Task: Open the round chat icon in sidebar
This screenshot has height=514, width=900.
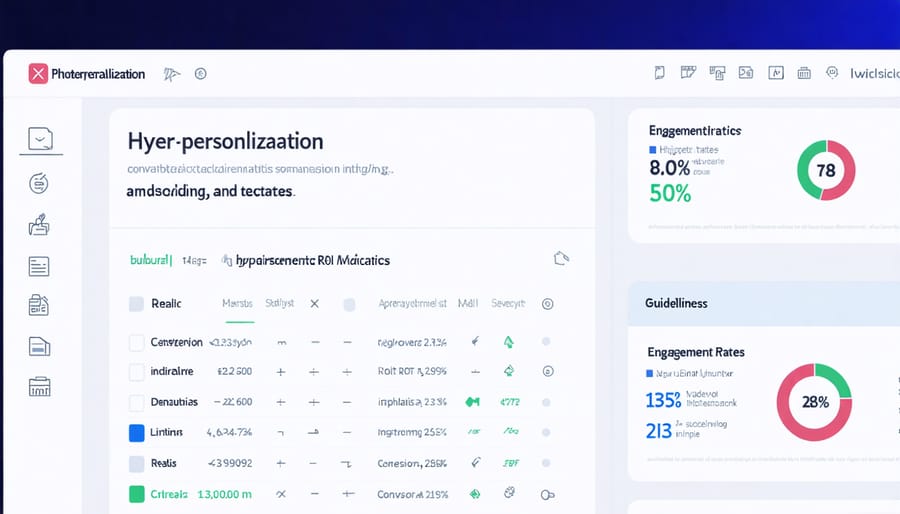Action: coord(39,184)
